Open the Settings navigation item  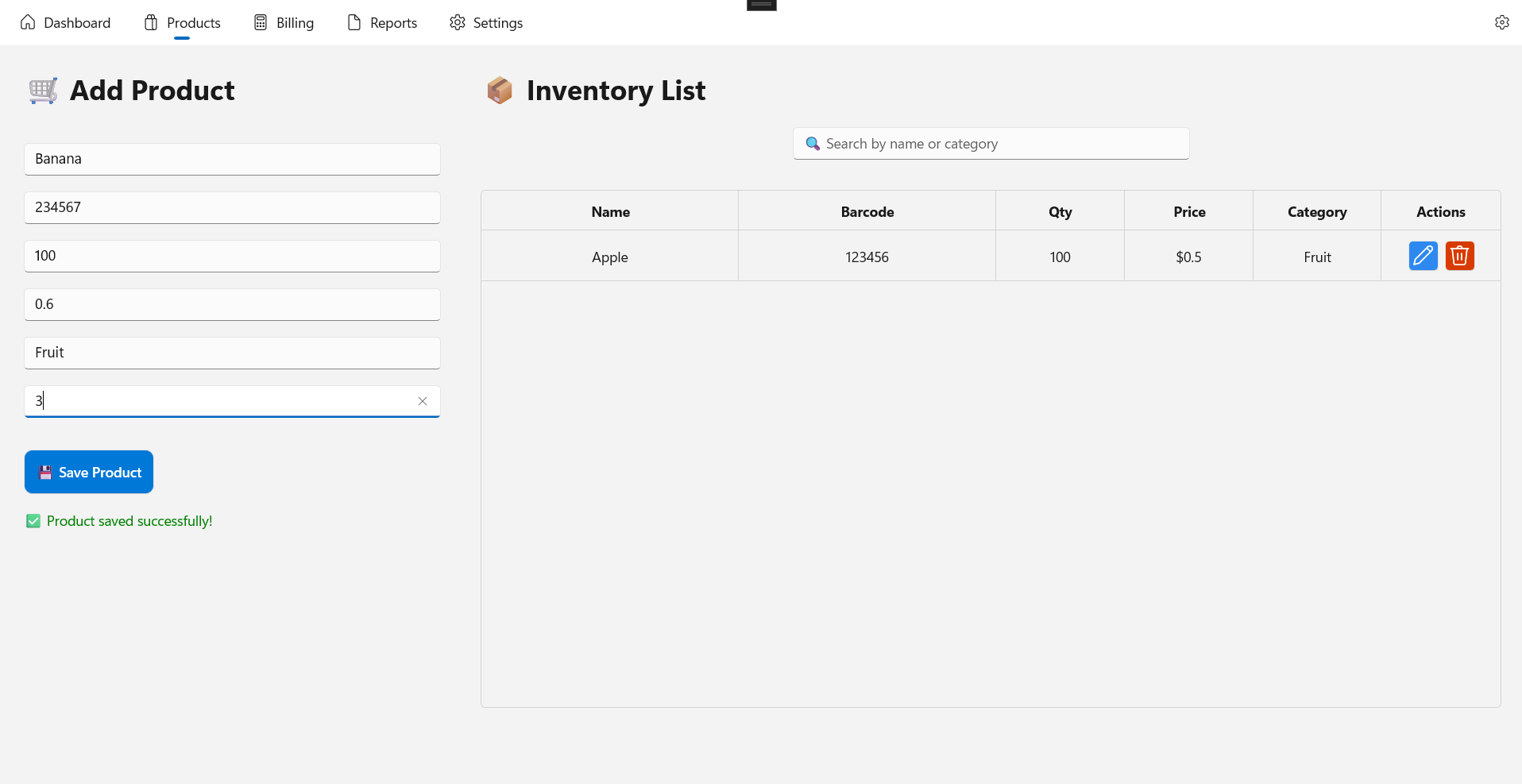[486, 23]
